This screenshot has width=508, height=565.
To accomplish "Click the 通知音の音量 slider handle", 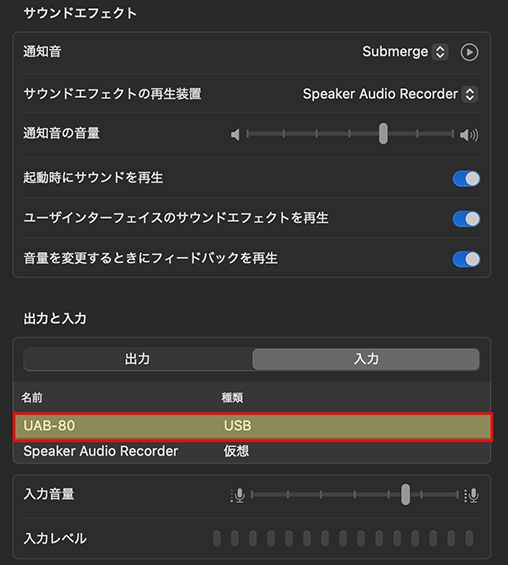I will 383,134.
